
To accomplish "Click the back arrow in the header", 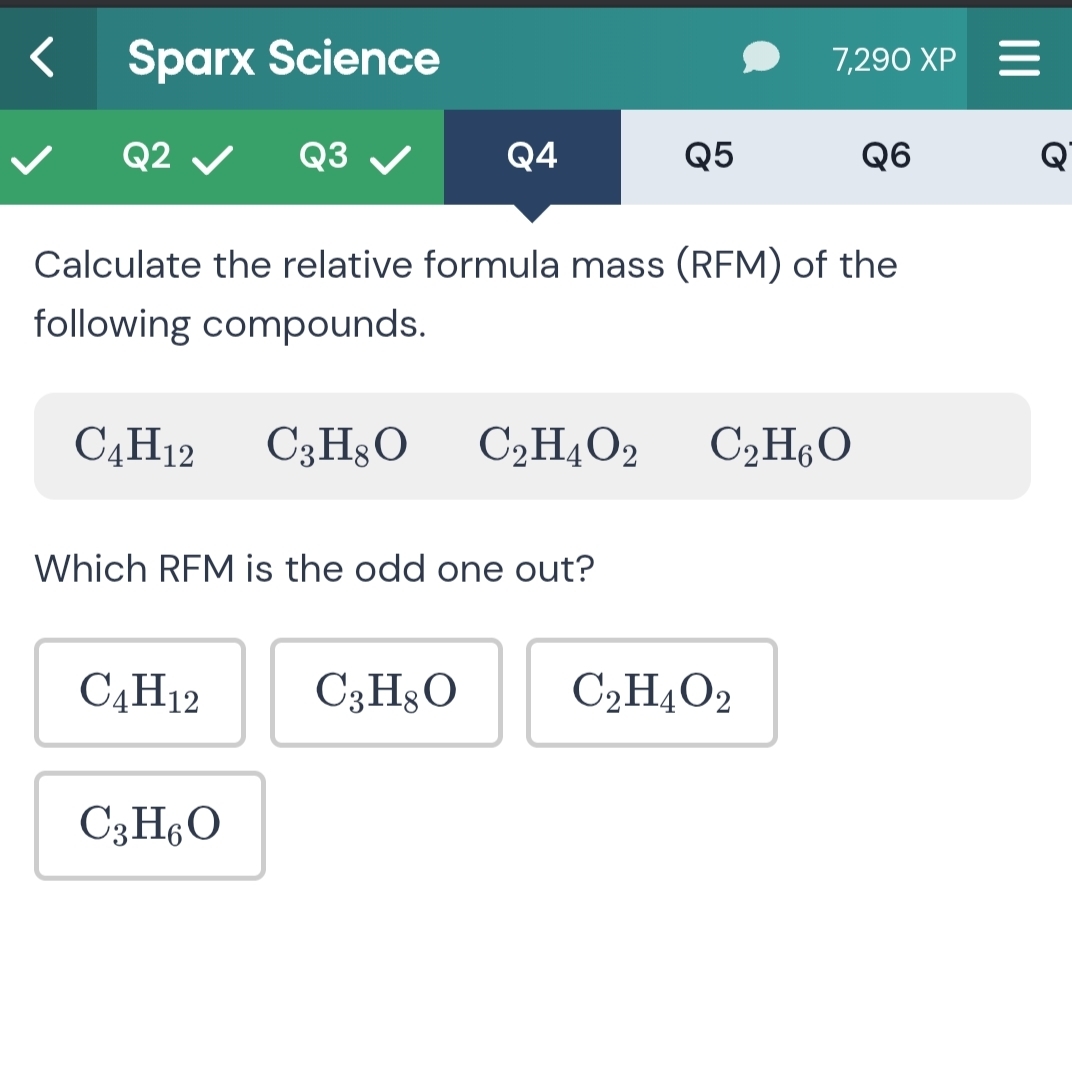I will 41,58.
